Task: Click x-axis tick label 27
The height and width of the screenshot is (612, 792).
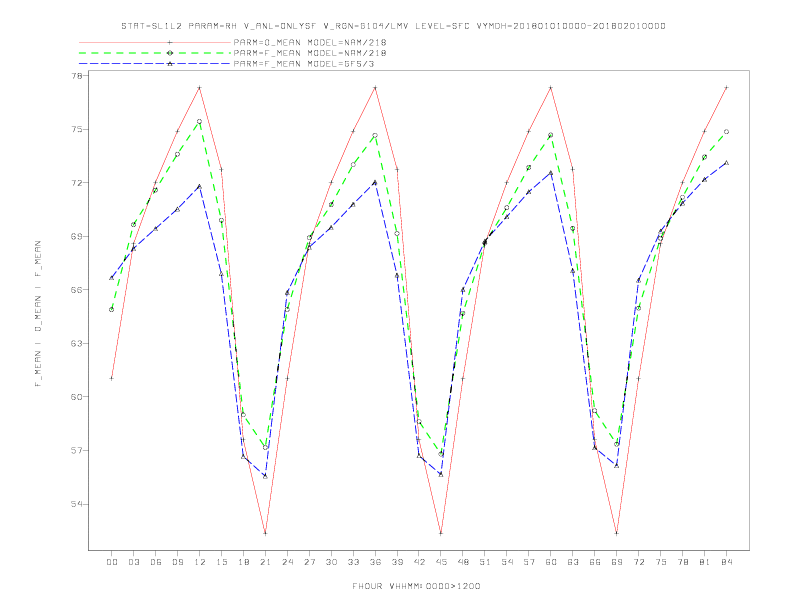Action: click(309, 562)
